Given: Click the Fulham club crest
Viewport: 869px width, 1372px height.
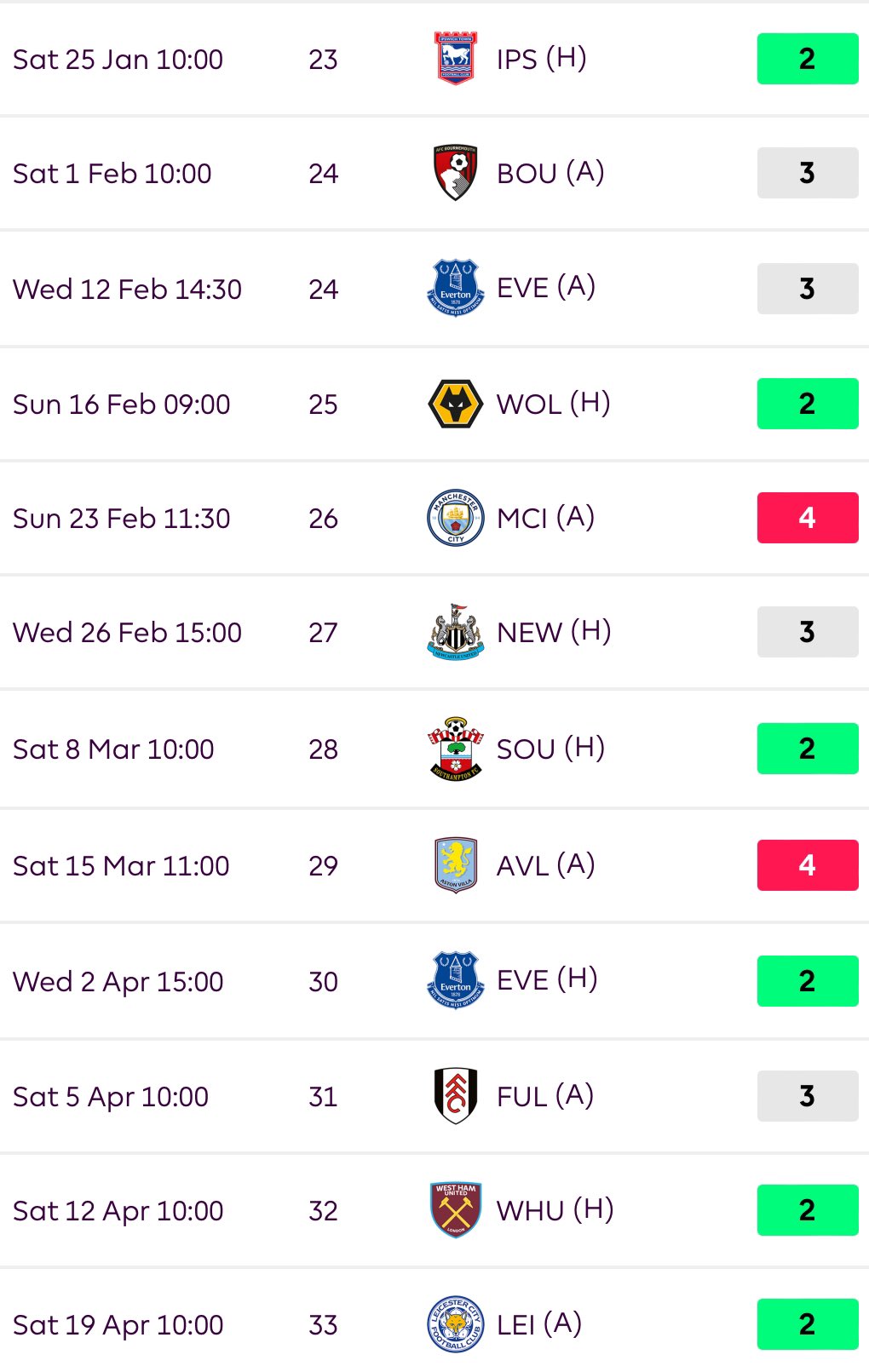Looking at the screenshot, I should (456, 1096).
